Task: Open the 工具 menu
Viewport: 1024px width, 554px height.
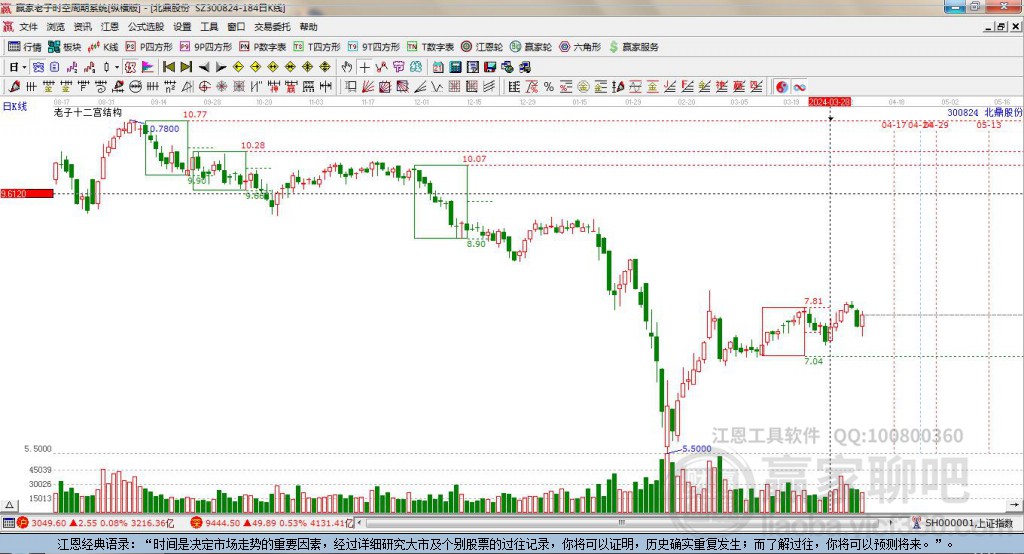Action: point(209,27)
